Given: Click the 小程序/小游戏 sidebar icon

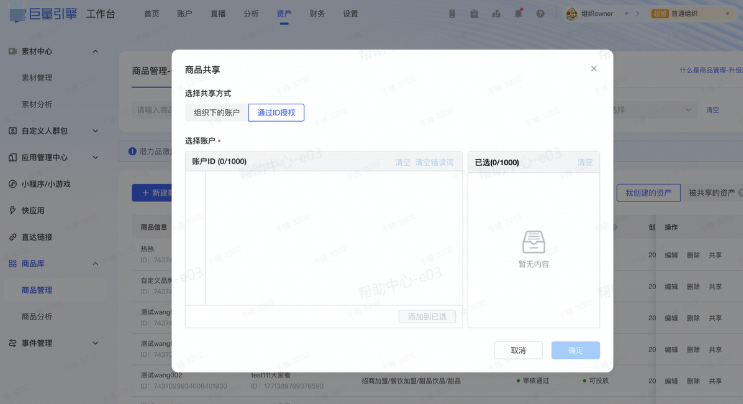Looking at the screenshot, I should tap(13, 184).
